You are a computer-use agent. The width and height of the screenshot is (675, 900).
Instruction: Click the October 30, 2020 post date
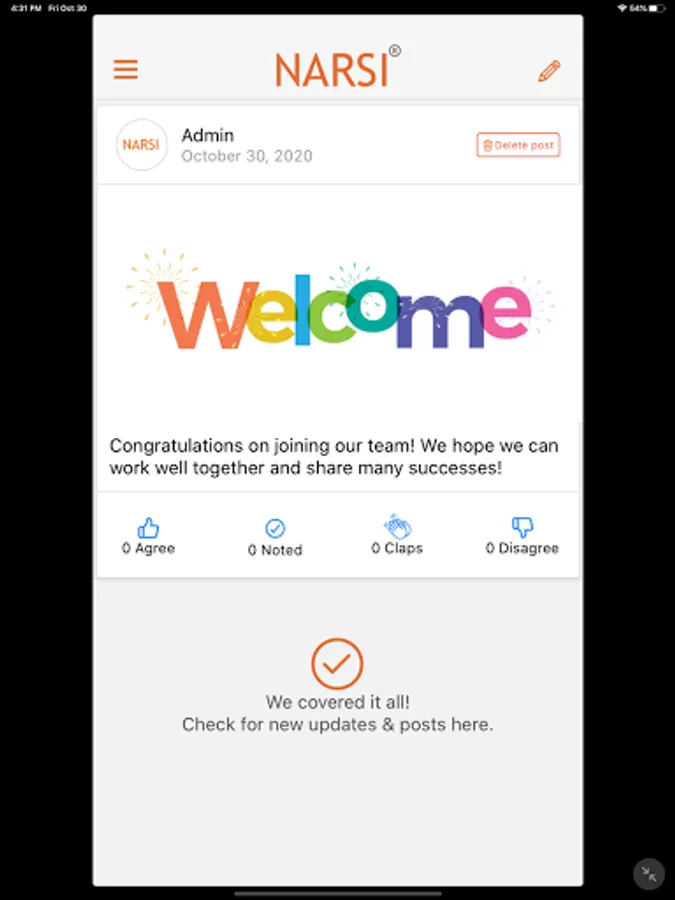pyautogui.click(x=247, y=156)
